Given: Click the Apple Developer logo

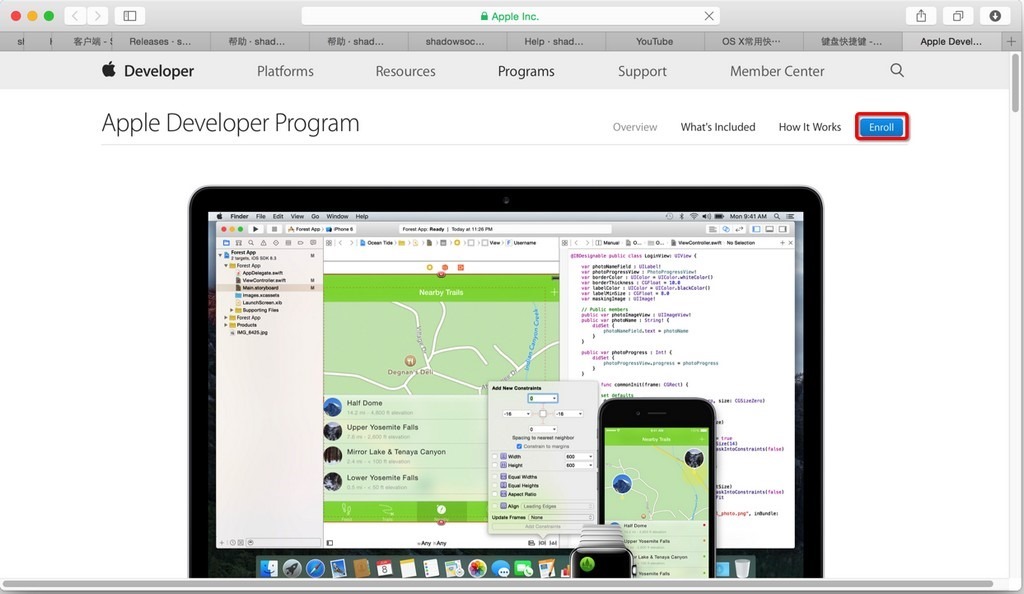Looking at the screenshot, I should pos(148,70).
